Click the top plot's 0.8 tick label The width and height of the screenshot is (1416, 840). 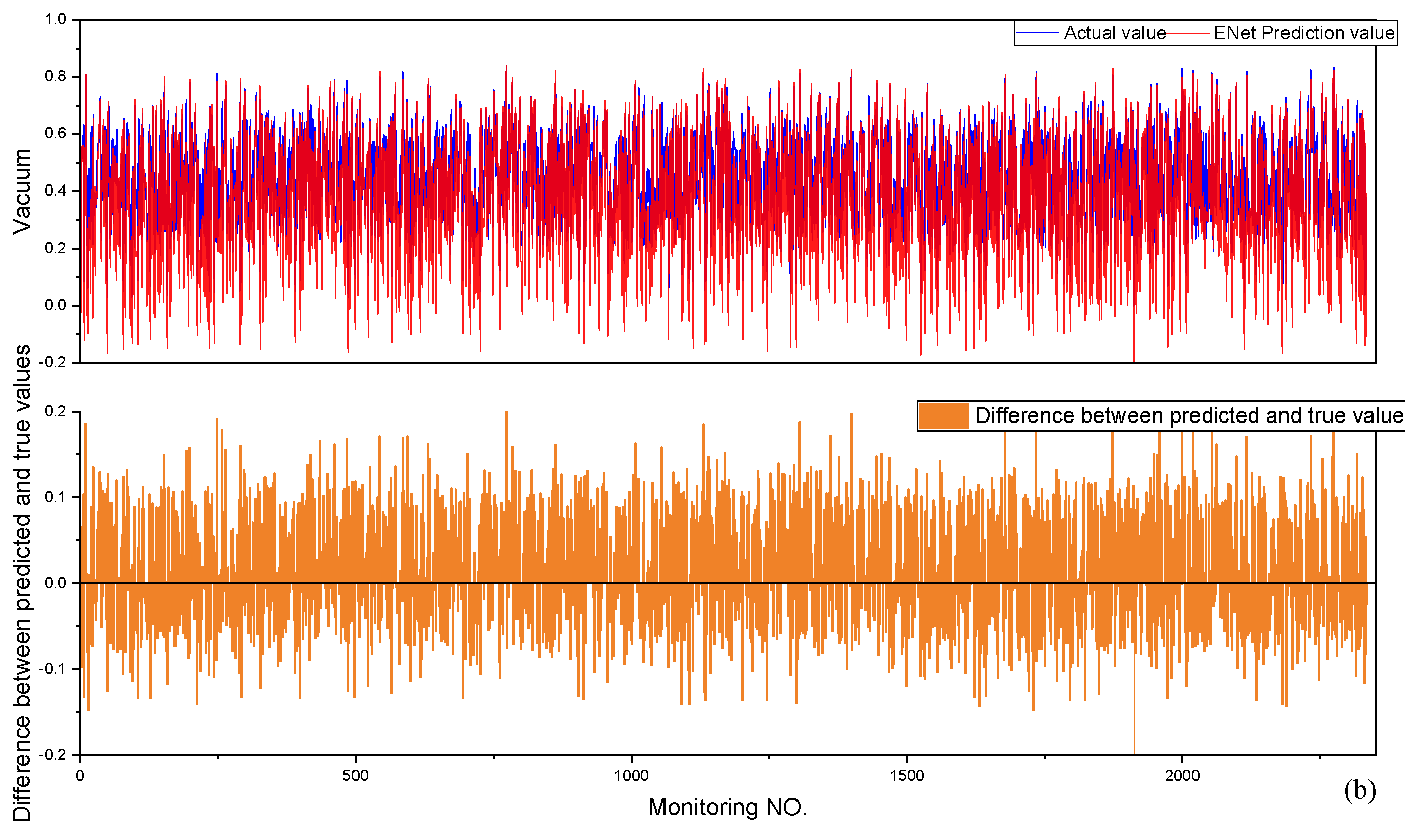(55, 76)
